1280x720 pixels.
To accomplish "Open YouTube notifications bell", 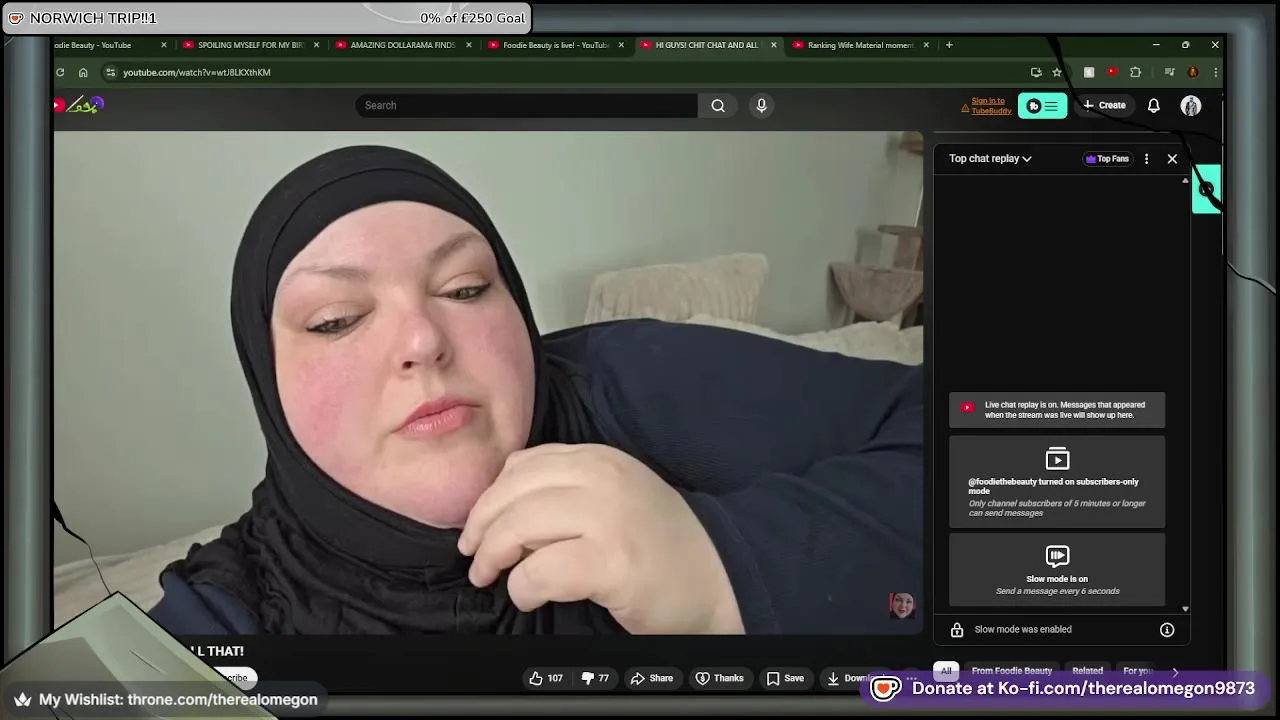I will click(1153, 105).
